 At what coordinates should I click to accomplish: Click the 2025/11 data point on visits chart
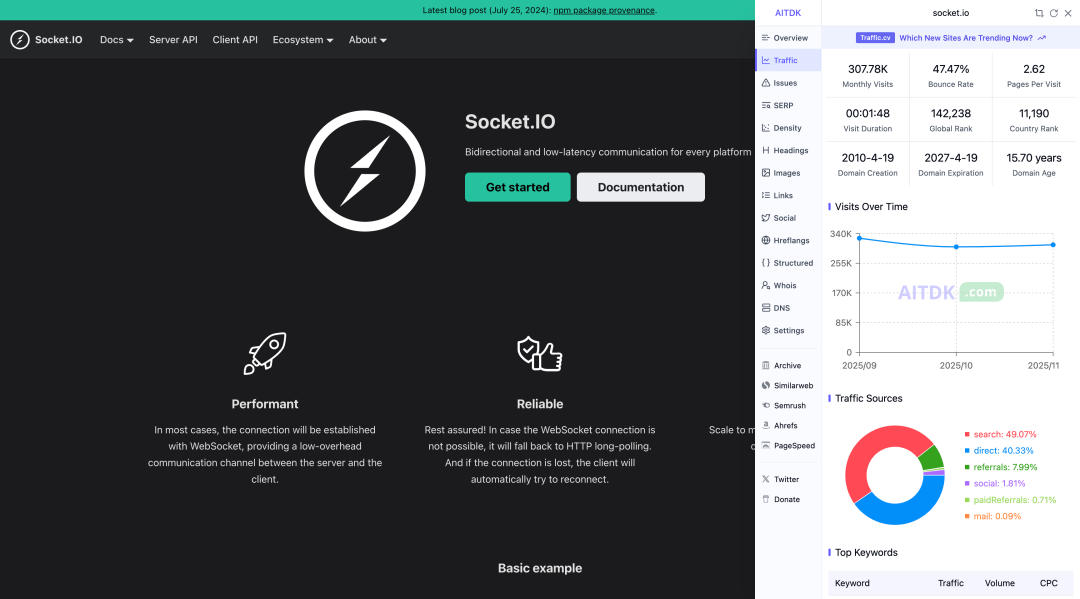click(1053, 244)
